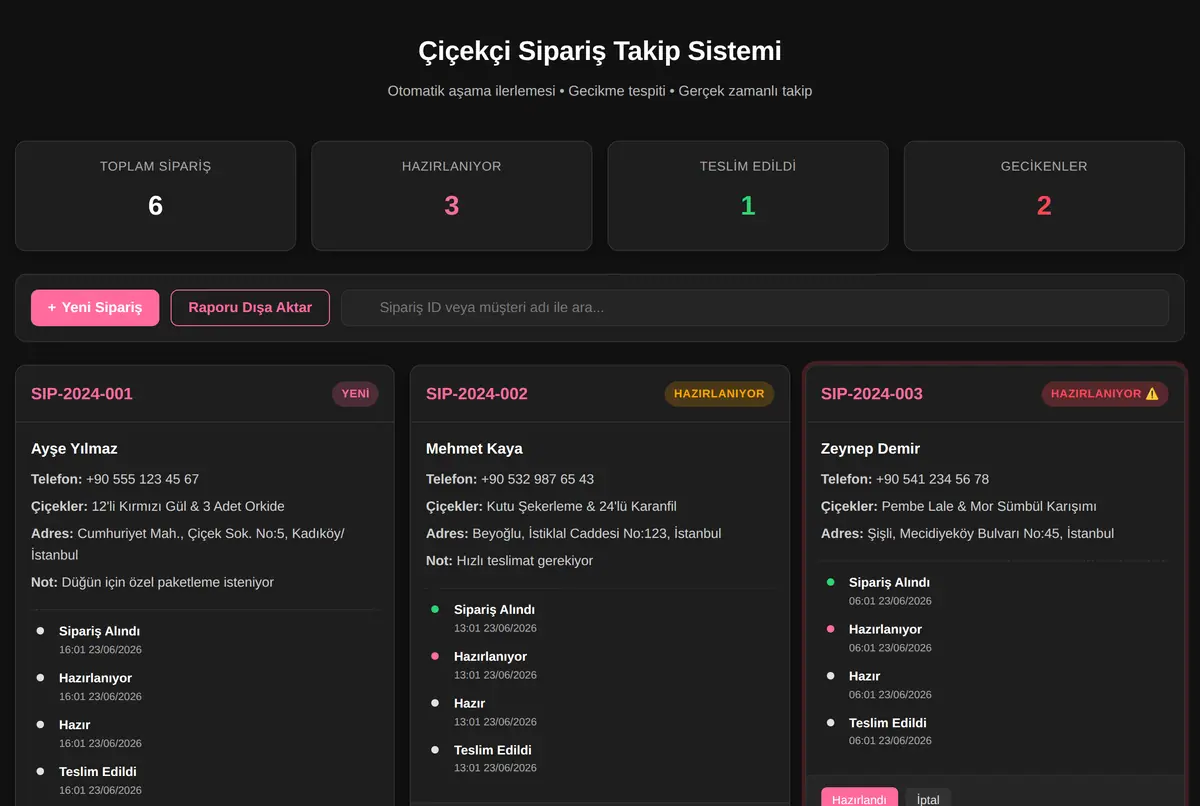This screenshot has height=806, width=1200.
Task: Export the report with "Raporu Dışa Aktar"
Action: coord(250,308)
